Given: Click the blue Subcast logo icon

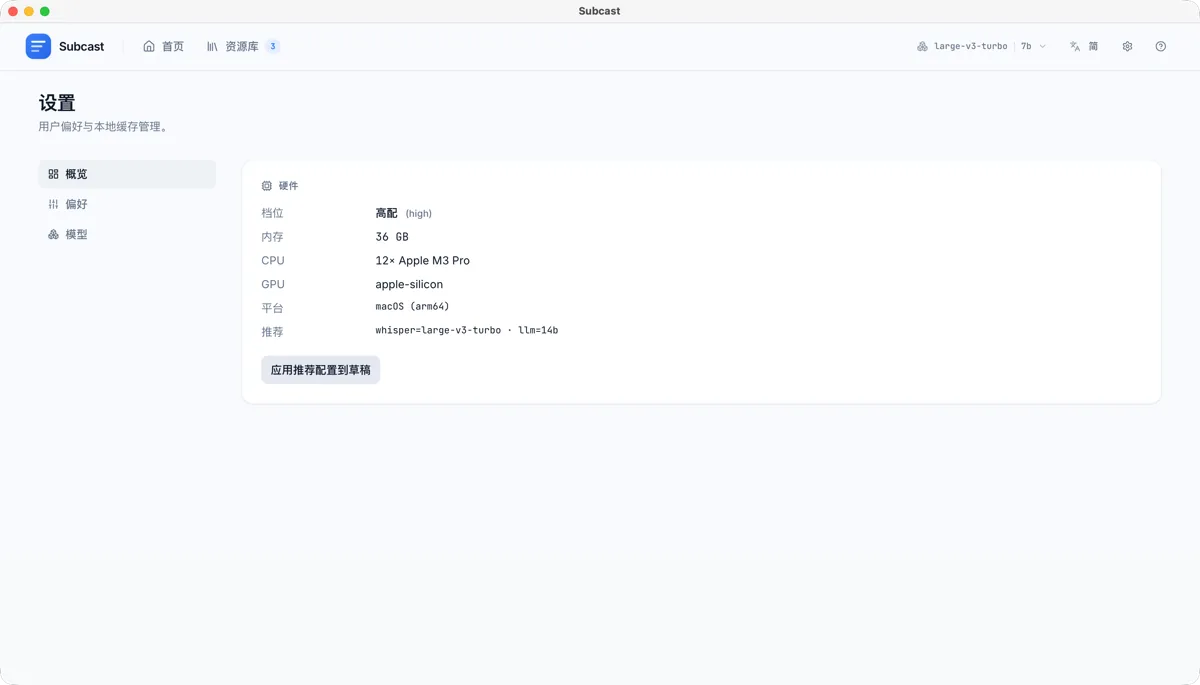Looking at the screenshot, I should click(x=38, y=46).
